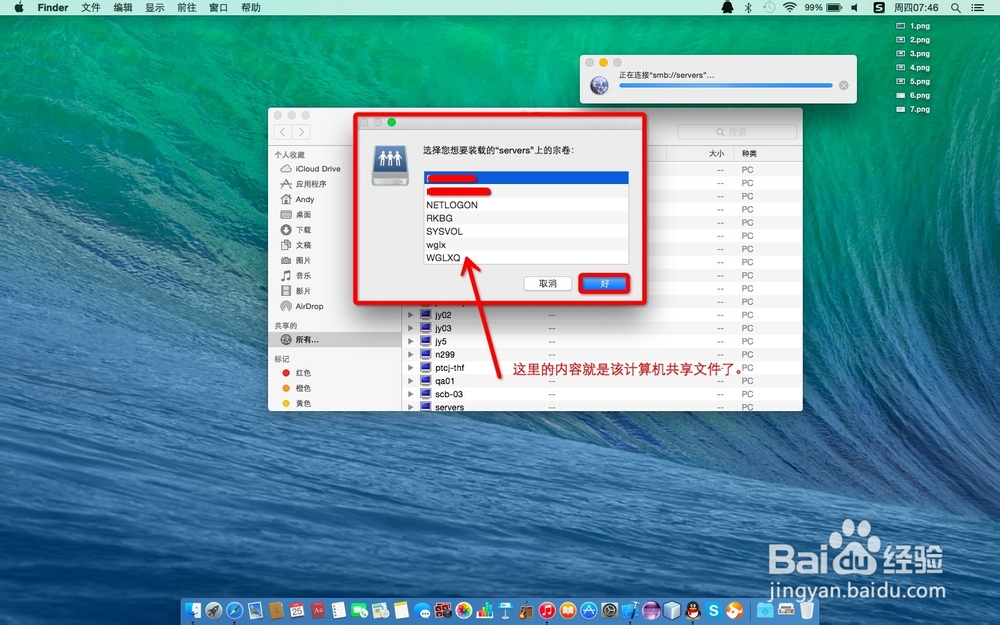
Task: Open System Preferences gear icon in dock
Action: tap(610, 610)
